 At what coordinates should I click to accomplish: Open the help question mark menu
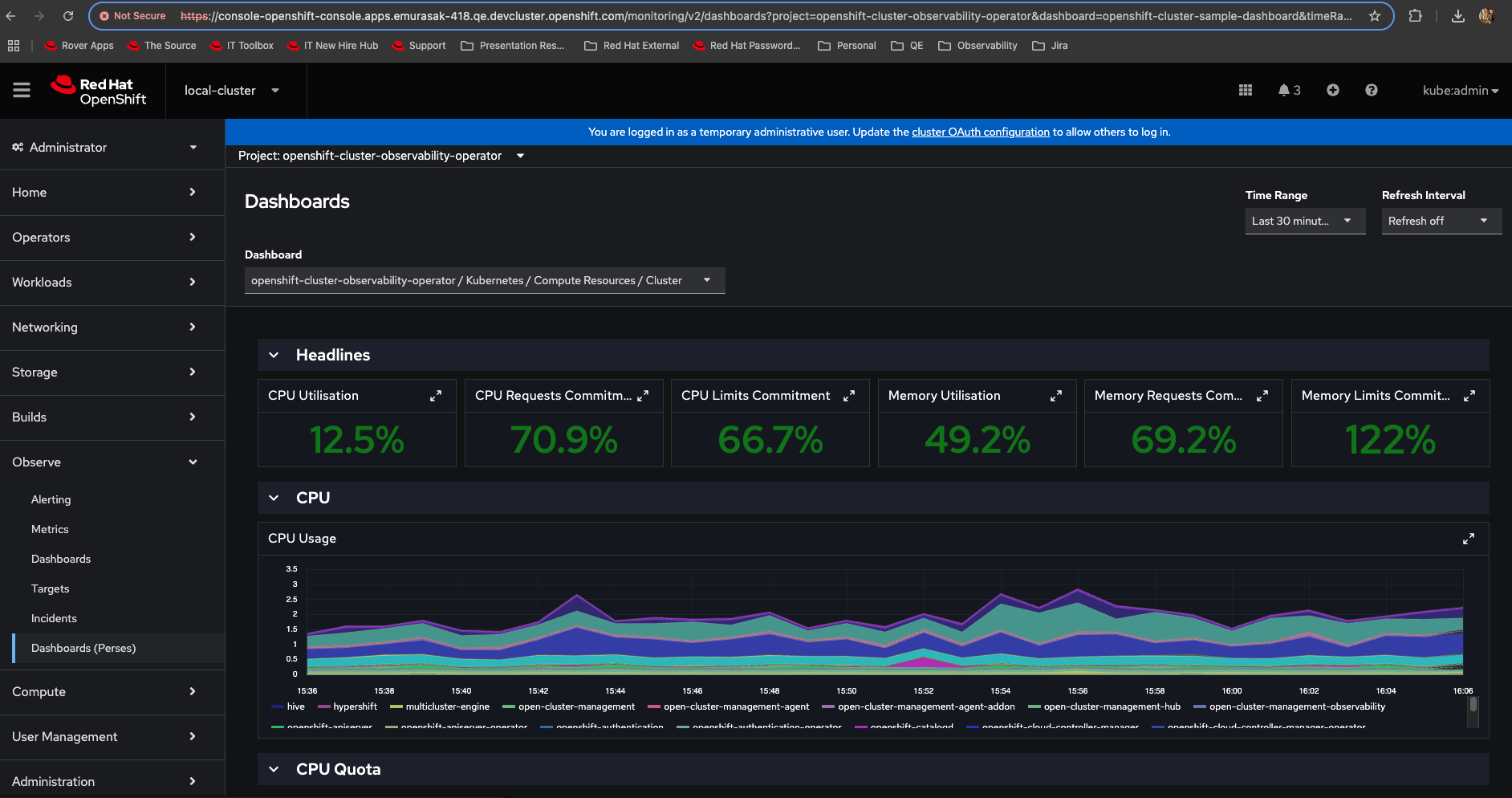pos(1371,90)
